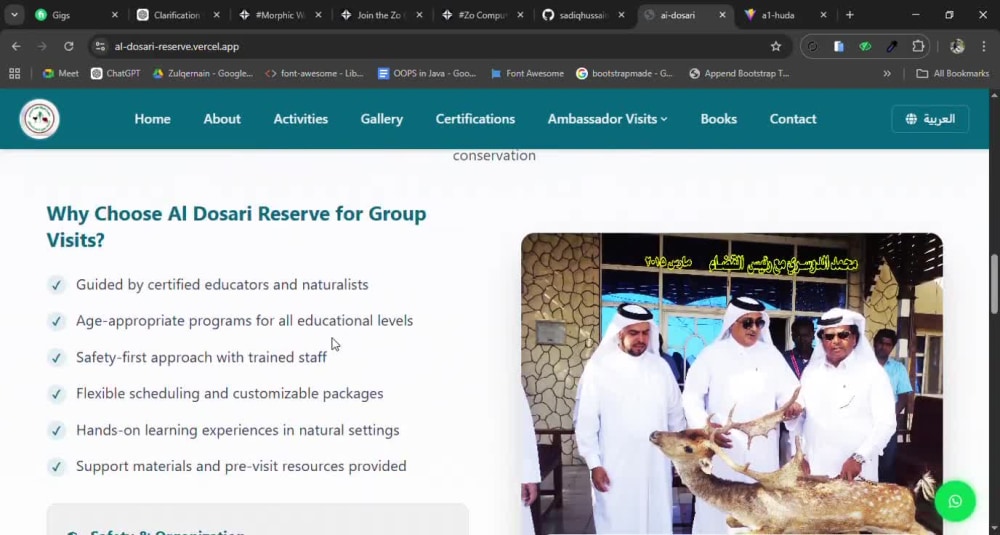Click 'Hands-on learning experiences in natural settings'

pos(237,430)
